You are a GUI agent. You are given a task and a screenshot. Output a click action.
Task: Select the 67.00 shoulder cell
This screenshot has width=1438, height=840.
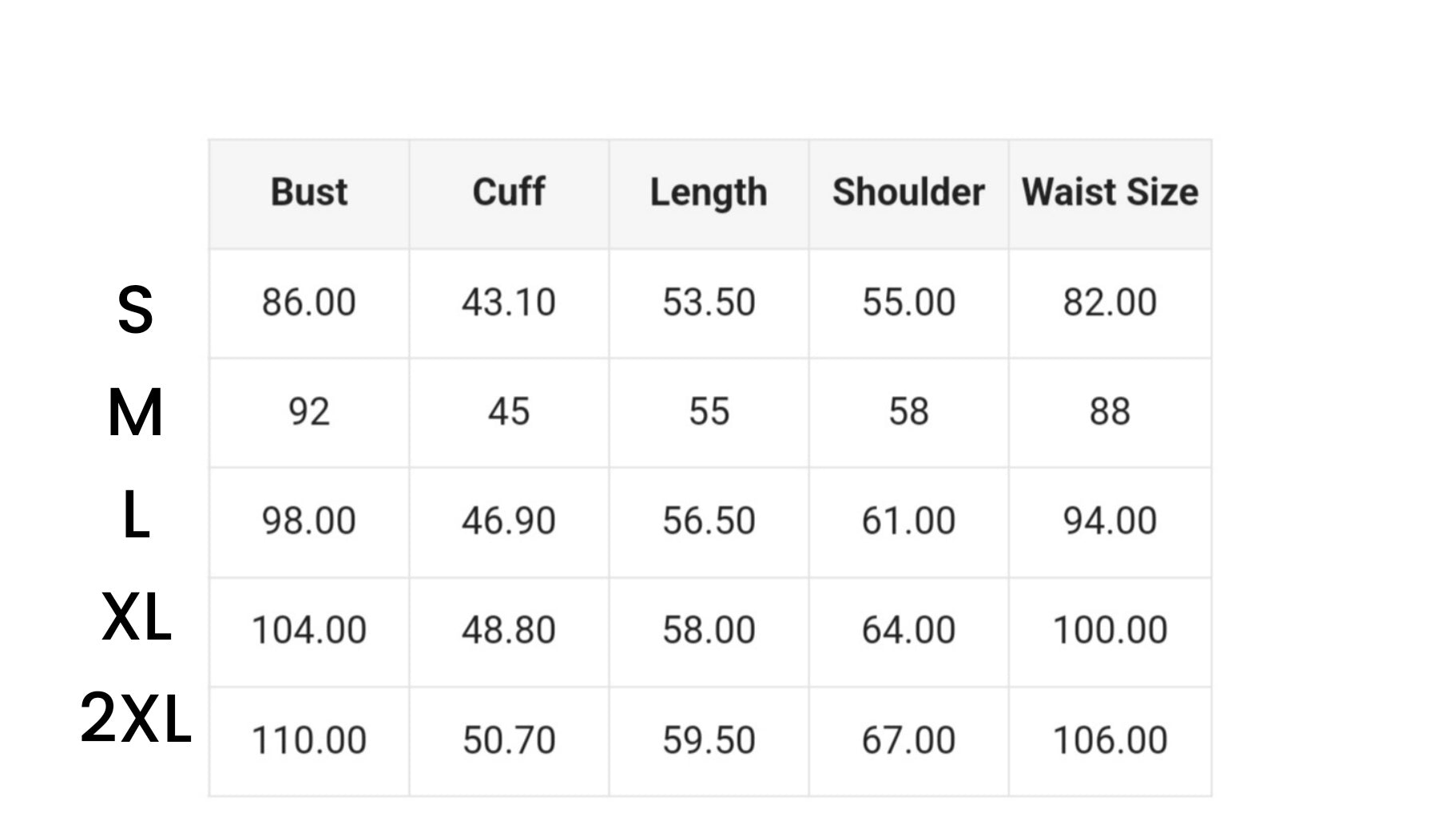908,740
